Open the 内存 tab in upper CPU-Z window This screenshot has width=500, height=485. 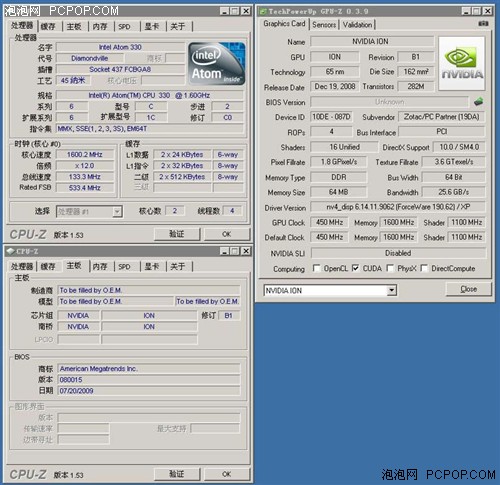pyautogui.click(x=100, y=26)
